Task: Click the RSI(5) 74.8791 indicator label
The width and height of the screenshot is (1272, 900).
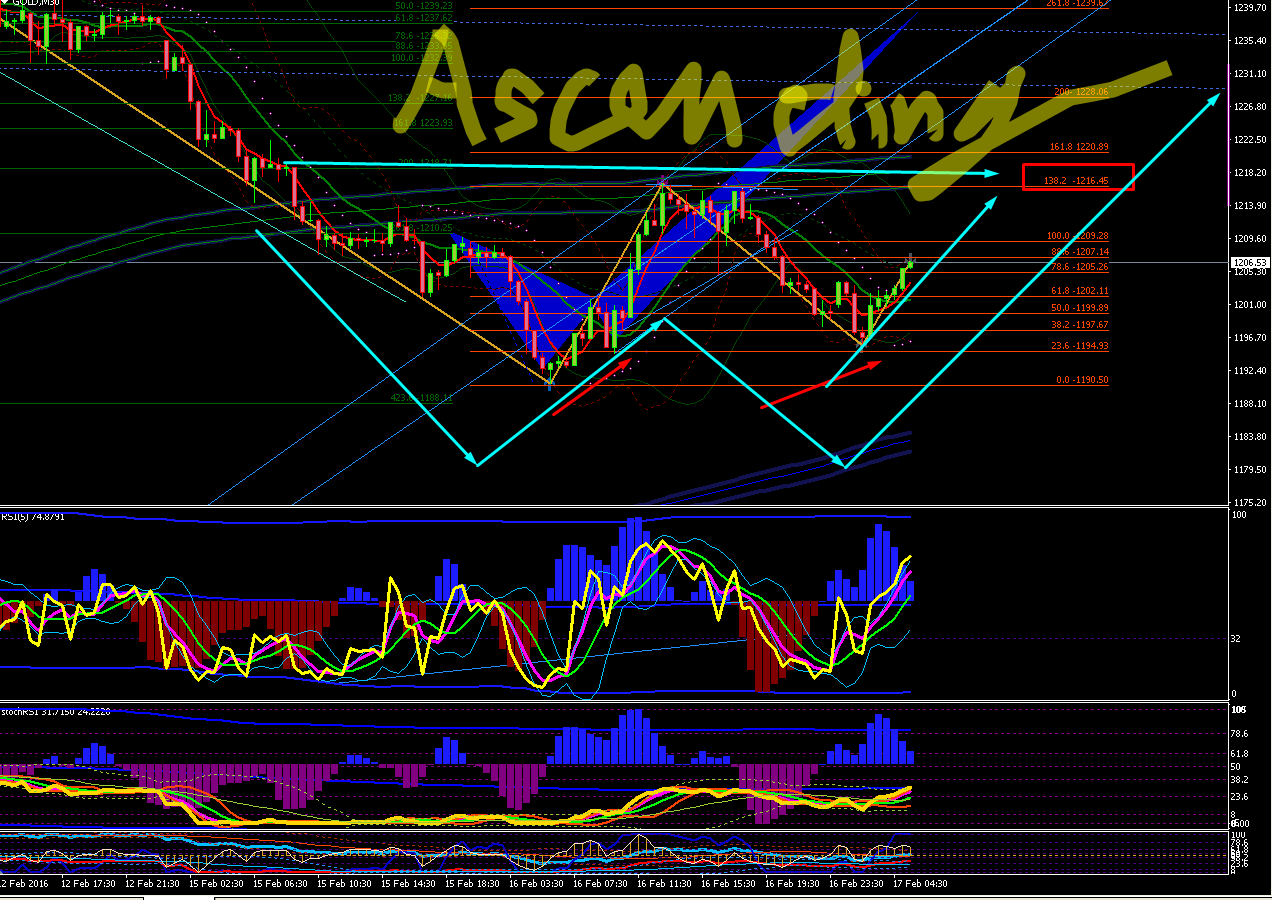Action: click(33, 517)
